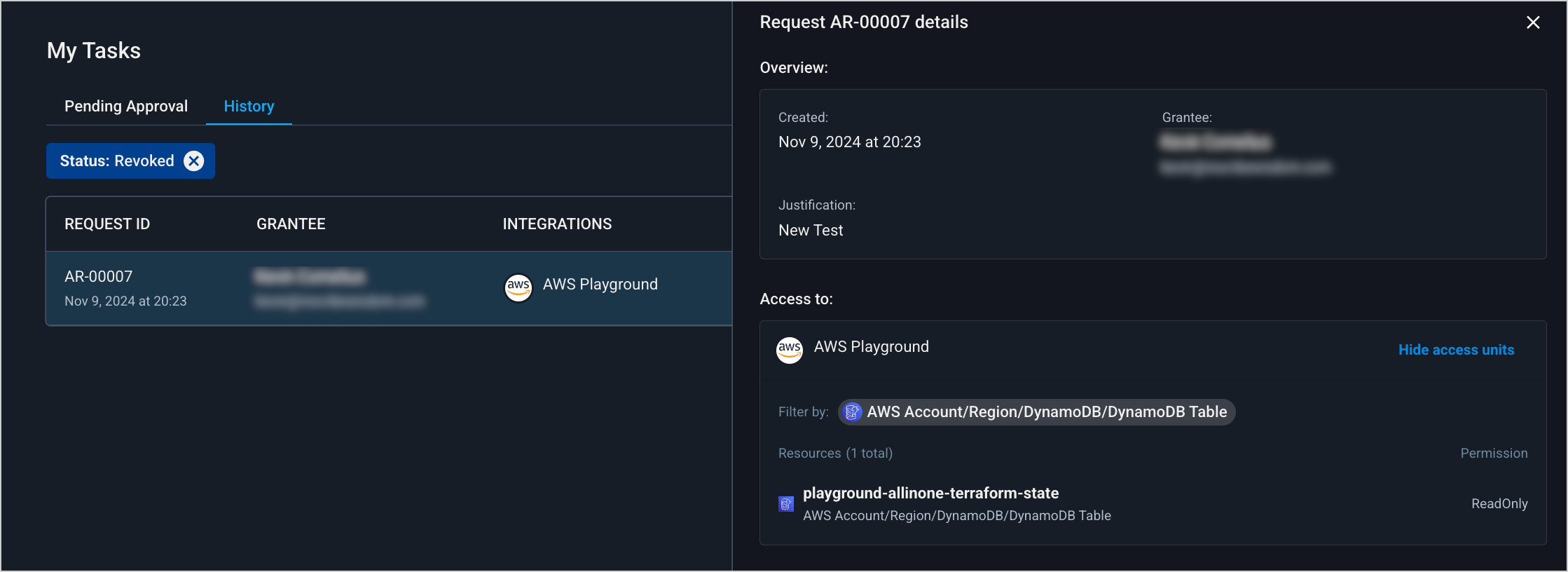Select the AWS Account/Region/DynamoDB/DynamoDB Table filter chip
Image resolution: width=1568 pixels, height=572 pixels.
click(1046, 412)
